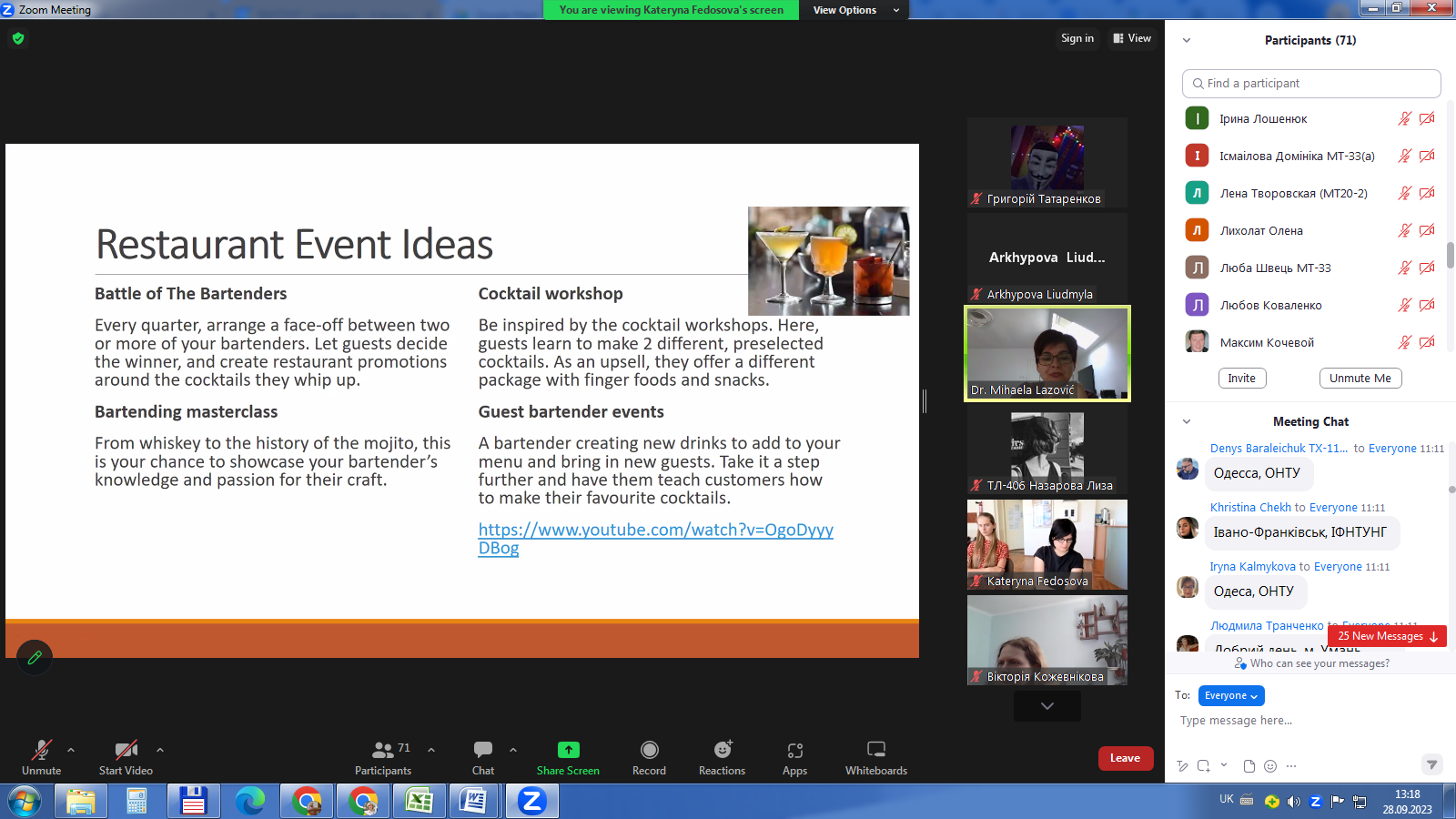
Task: Open the Apps panel icon
Action: pos(794,750)
